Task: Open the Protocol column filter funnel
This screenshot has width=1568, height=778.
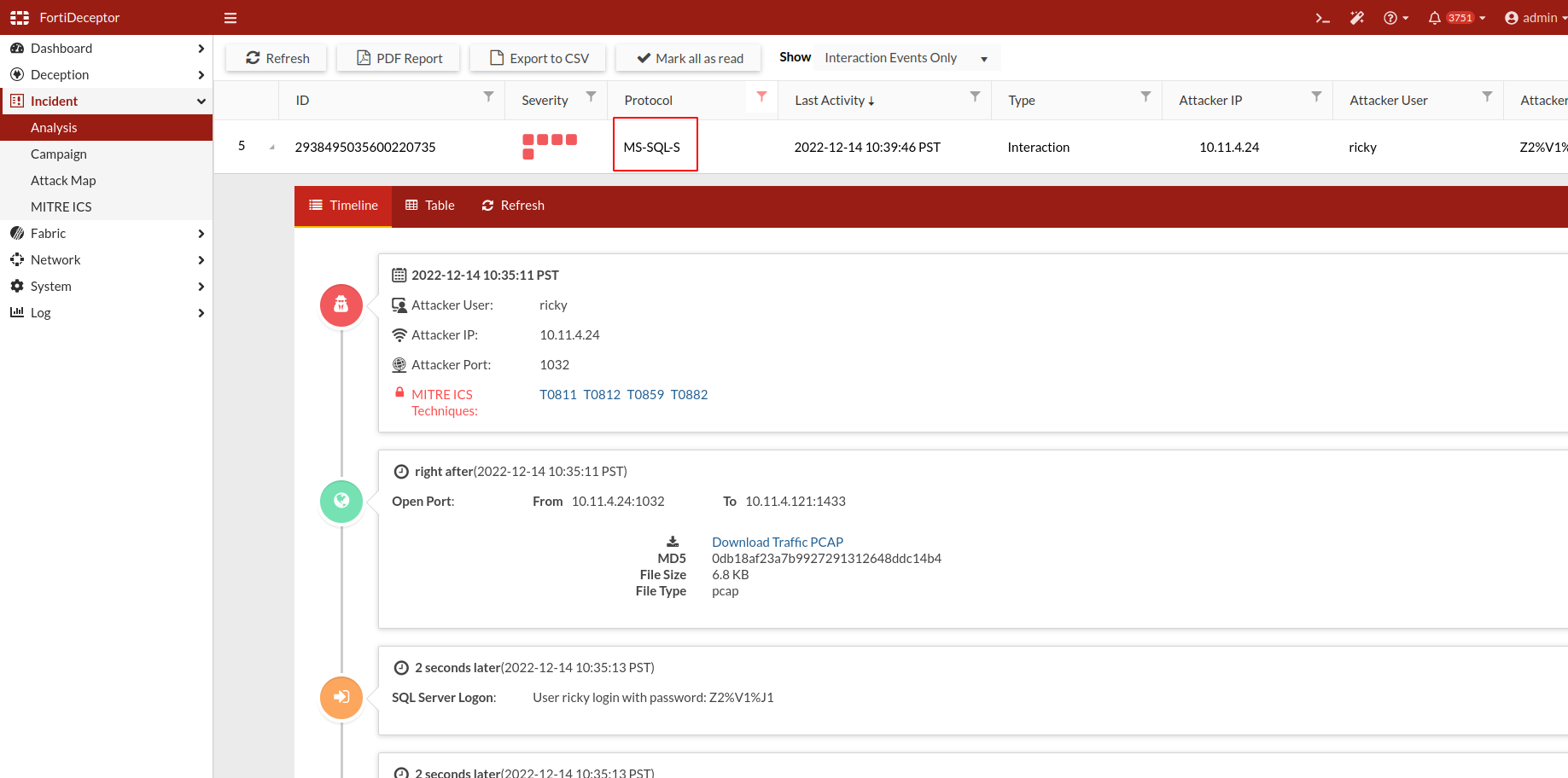Action: point(761,97)
